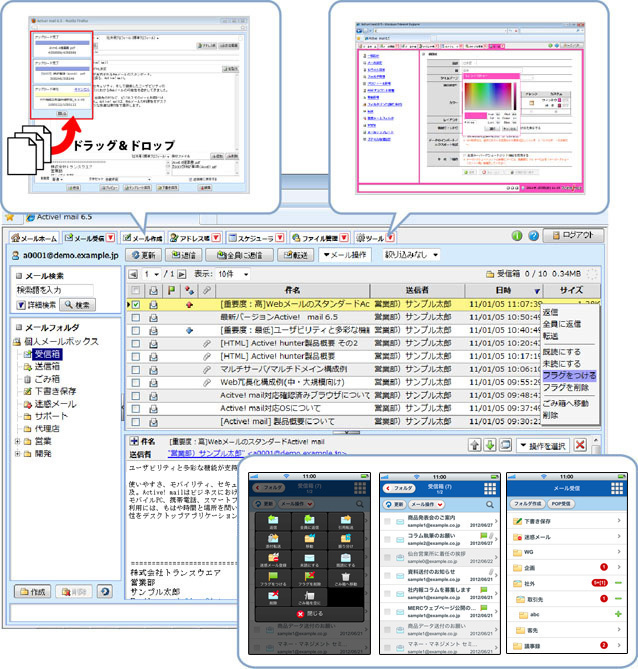638x669 pixels.
Task: Sort by attachment clip column header
Action: pos(207,291)
